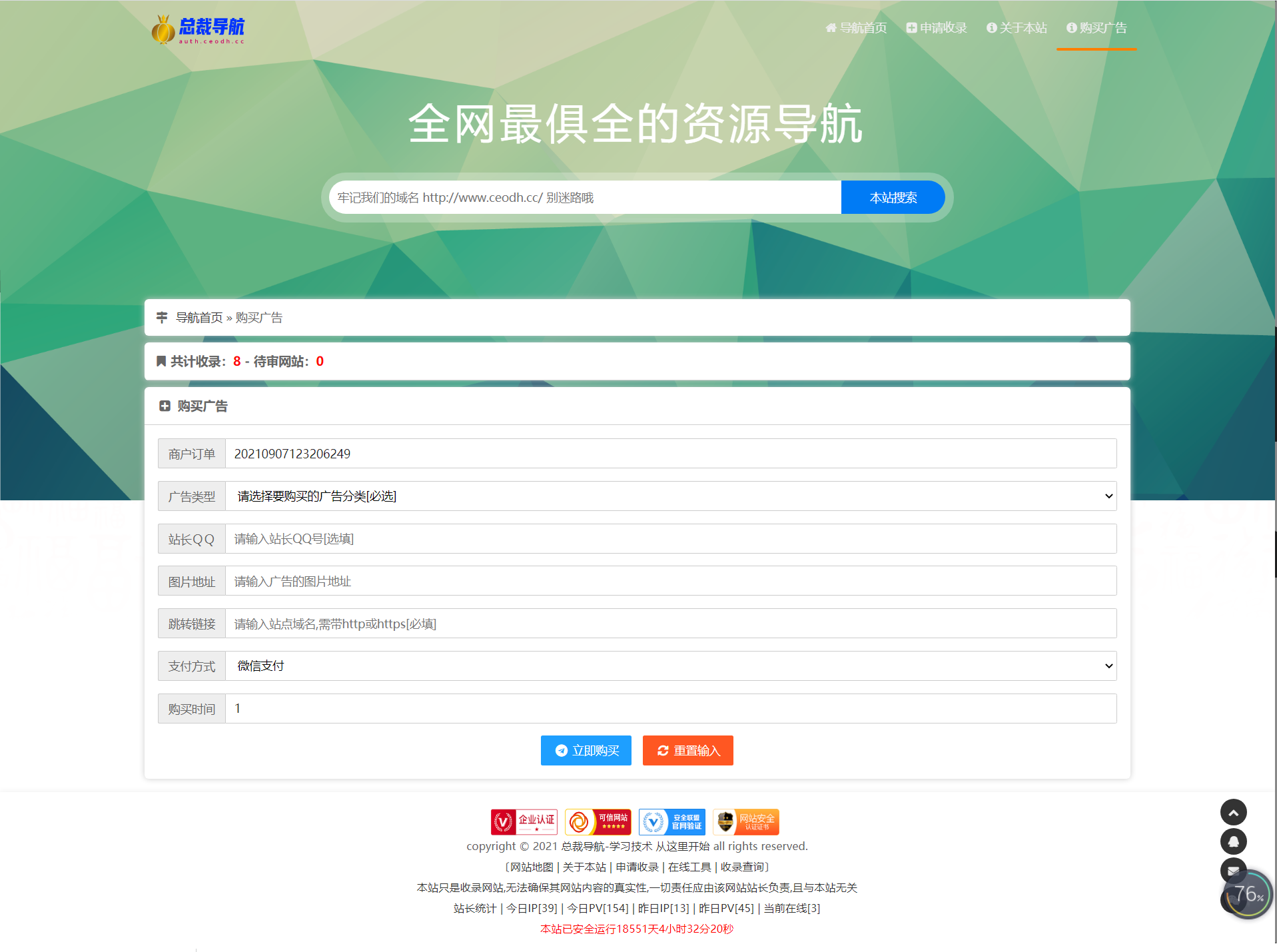Open QQ contact via penguin floating icon
The height and width of the screenshot is (952, 1277).
click(x=1234, y=841)
